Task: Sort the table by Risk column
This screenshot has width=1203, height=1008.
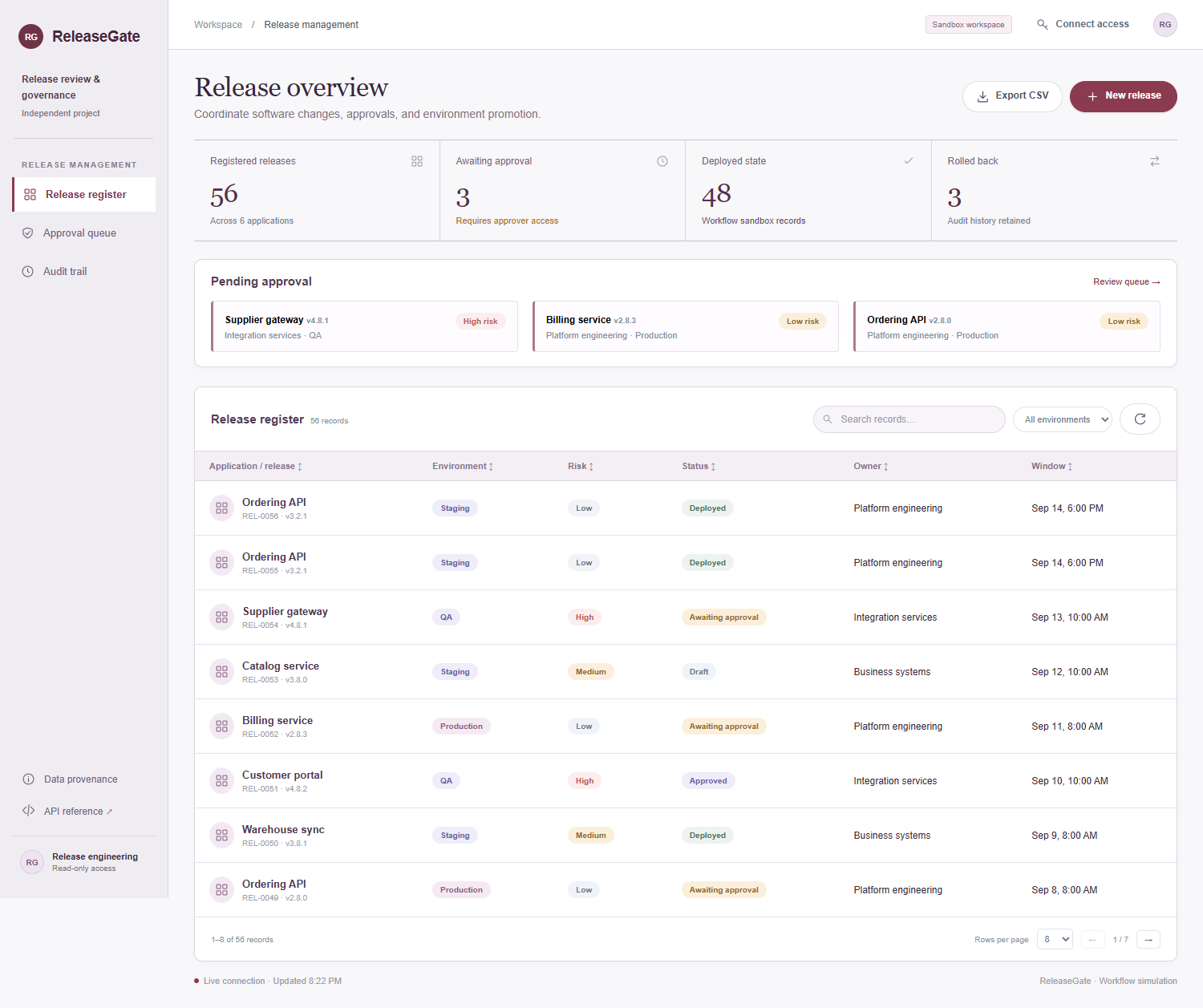Action: pyautogui.click(x=581, y=466)
